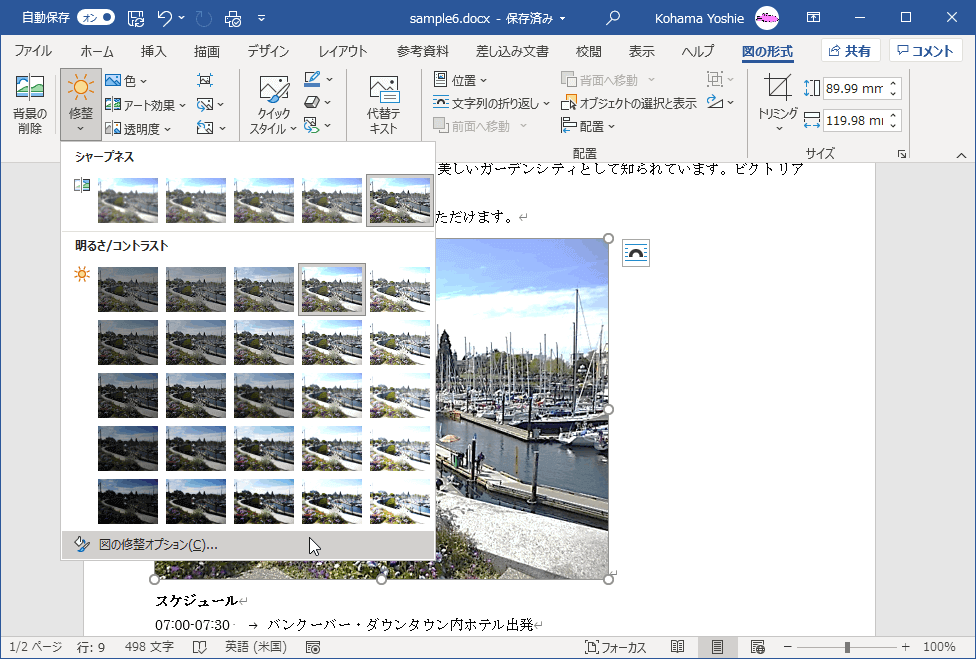The height and width of the screenshot is (659, 976).
Task: Click language 英語 (米国) in status bar
Action: (x=256, y=647)
